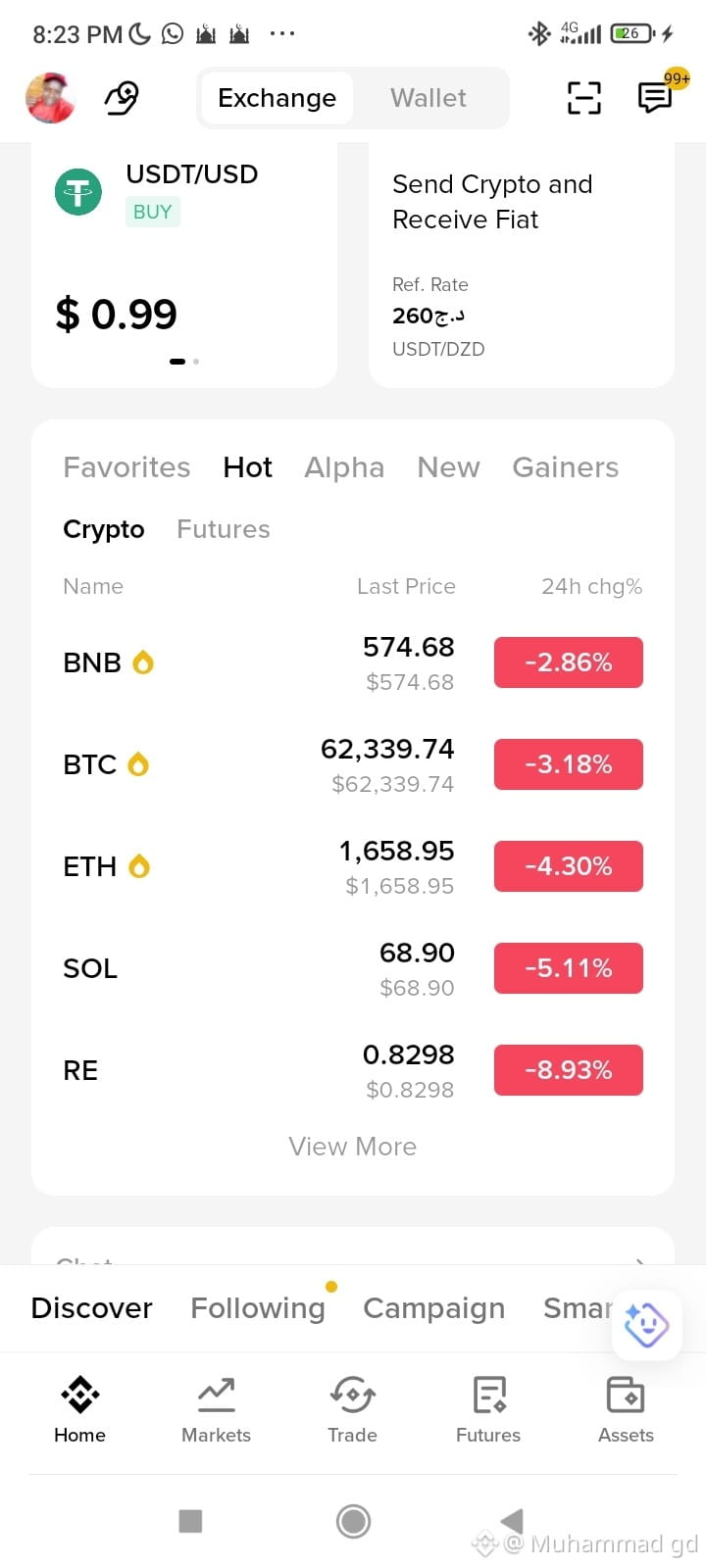Tap the USDT/USD BUY card
Viewport: 706px width, 1568px height.
pos(184,265)
